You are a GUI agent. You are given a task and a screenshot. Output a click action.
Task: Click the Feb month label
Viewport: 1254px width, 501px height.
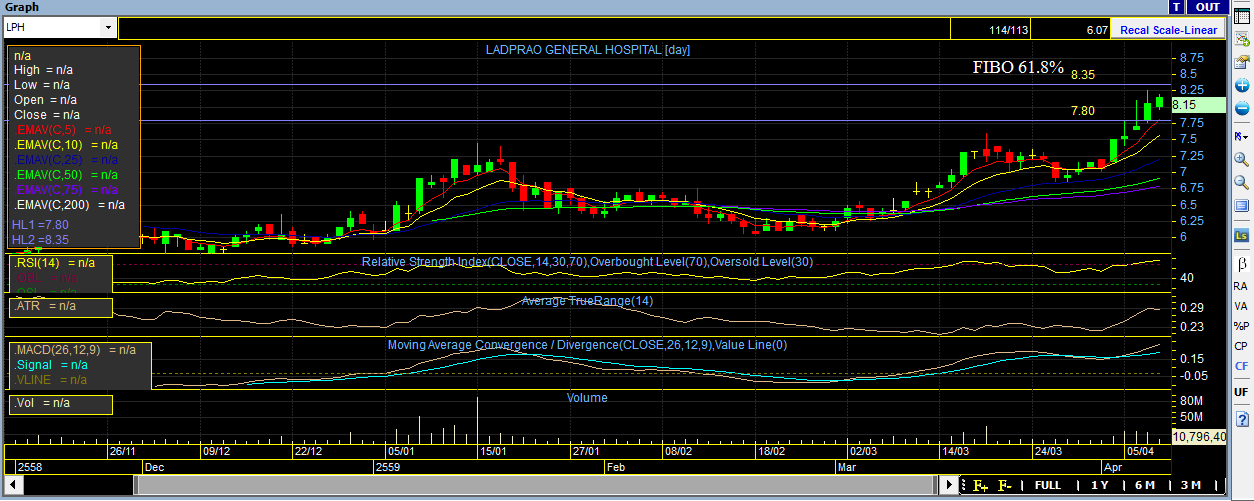coord(616,466)
